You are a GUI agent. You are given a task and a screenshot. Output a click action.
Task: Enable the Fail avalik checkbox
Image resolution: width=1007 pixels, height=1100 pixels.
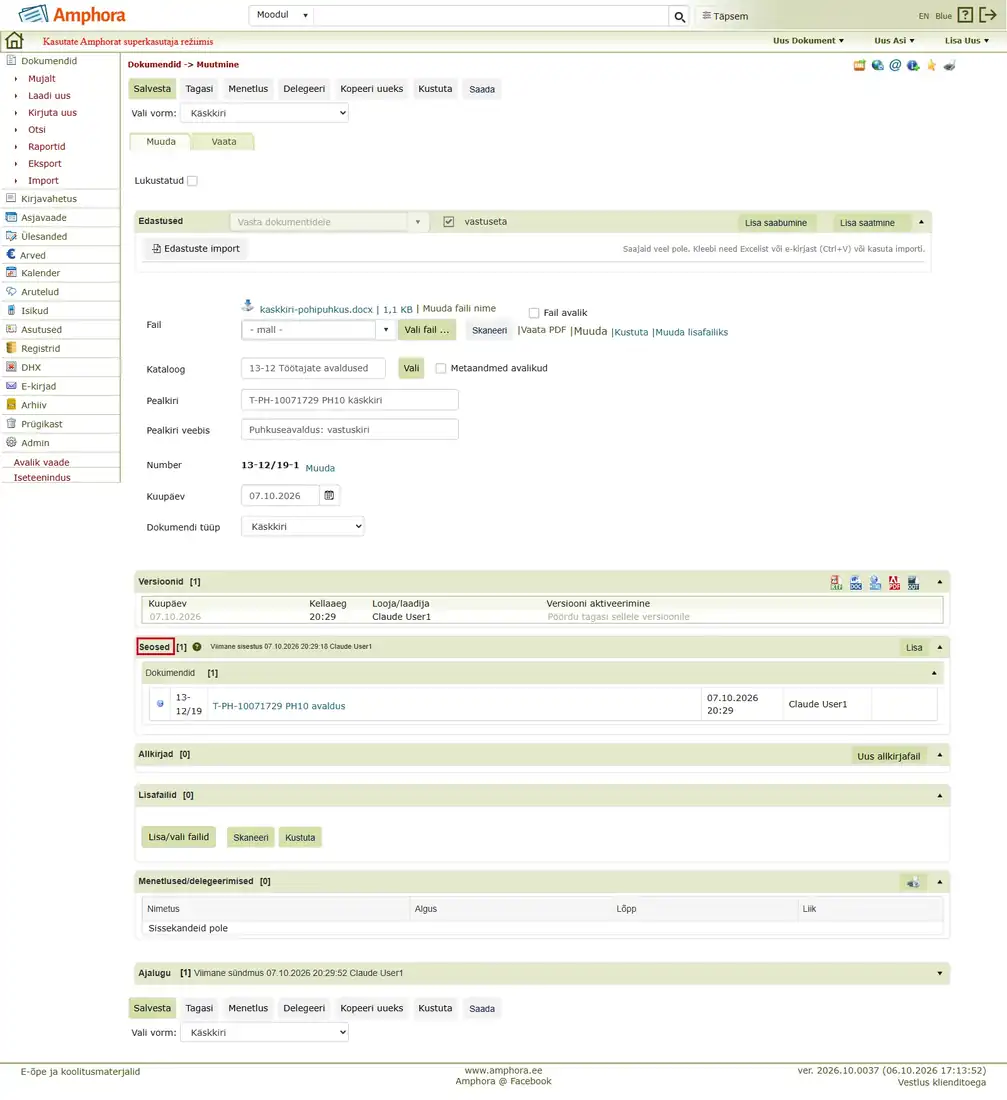[x=534, y=313]
